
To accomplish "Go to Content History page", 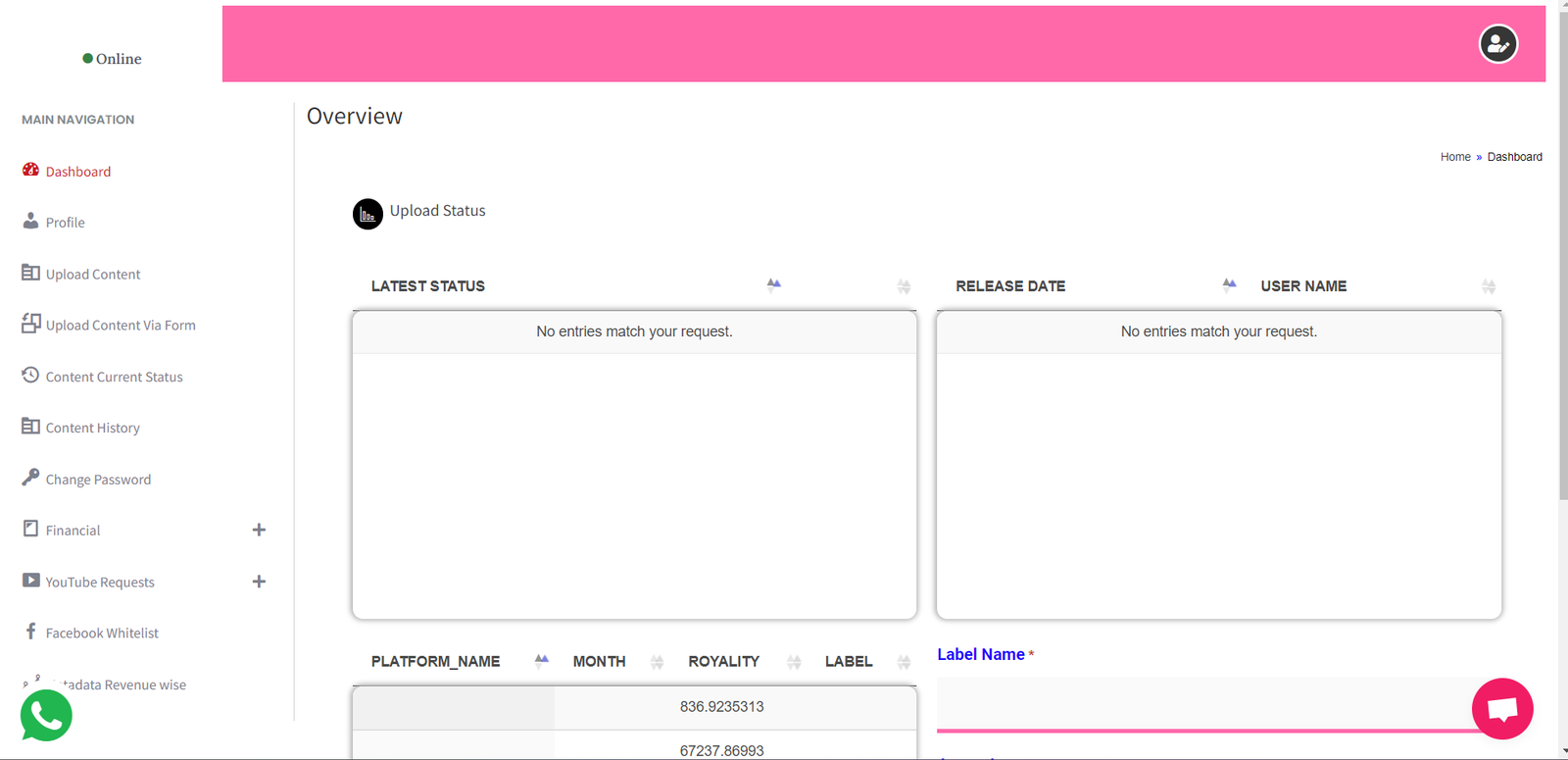I will click(x=92, y=429).
